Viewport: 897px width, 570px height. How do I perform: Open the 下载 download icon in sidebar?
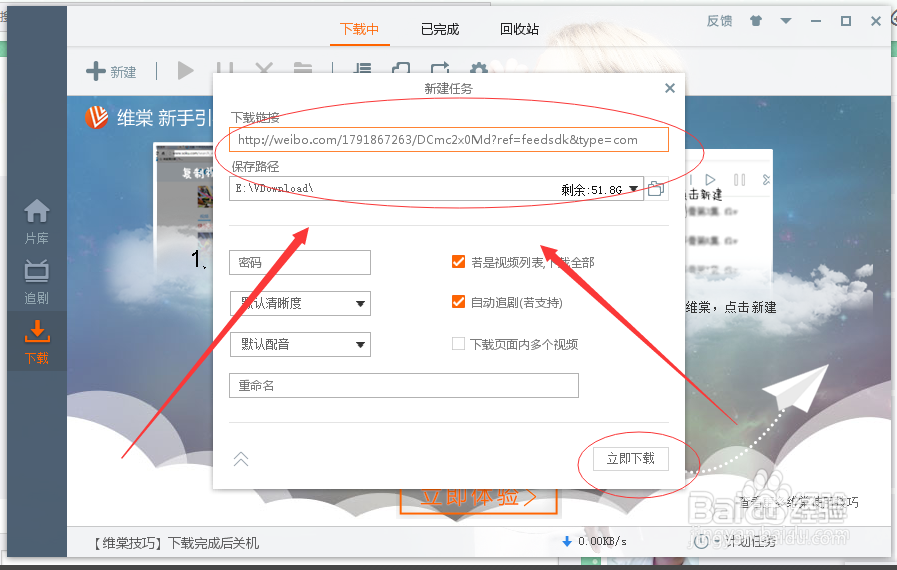pos(37,332)
